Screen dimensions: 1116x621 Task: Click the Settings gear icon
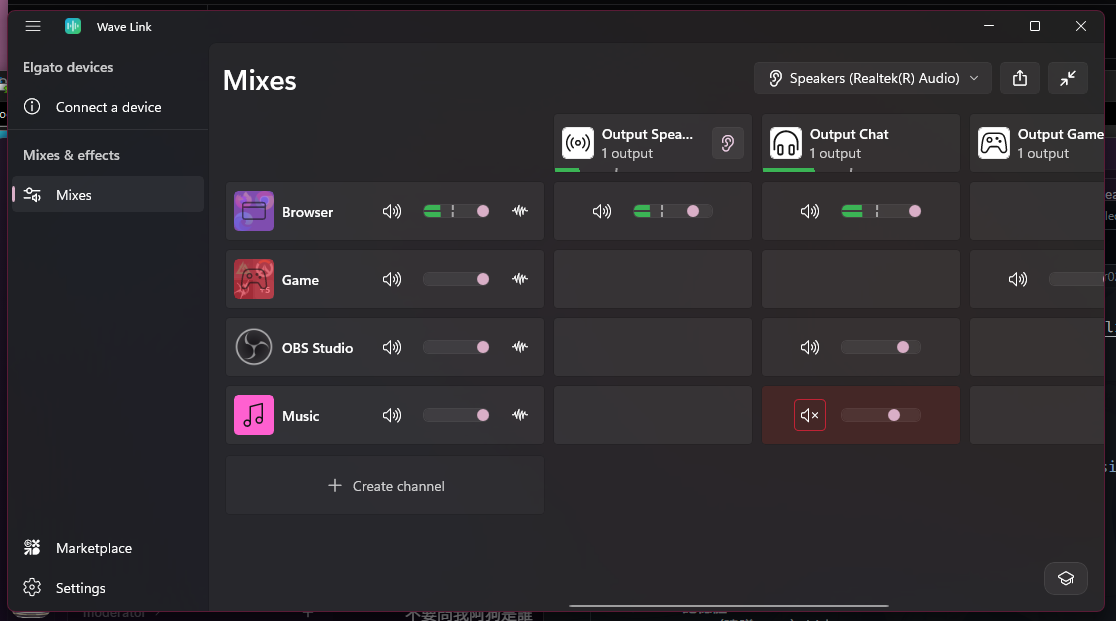tap(32, 587)
